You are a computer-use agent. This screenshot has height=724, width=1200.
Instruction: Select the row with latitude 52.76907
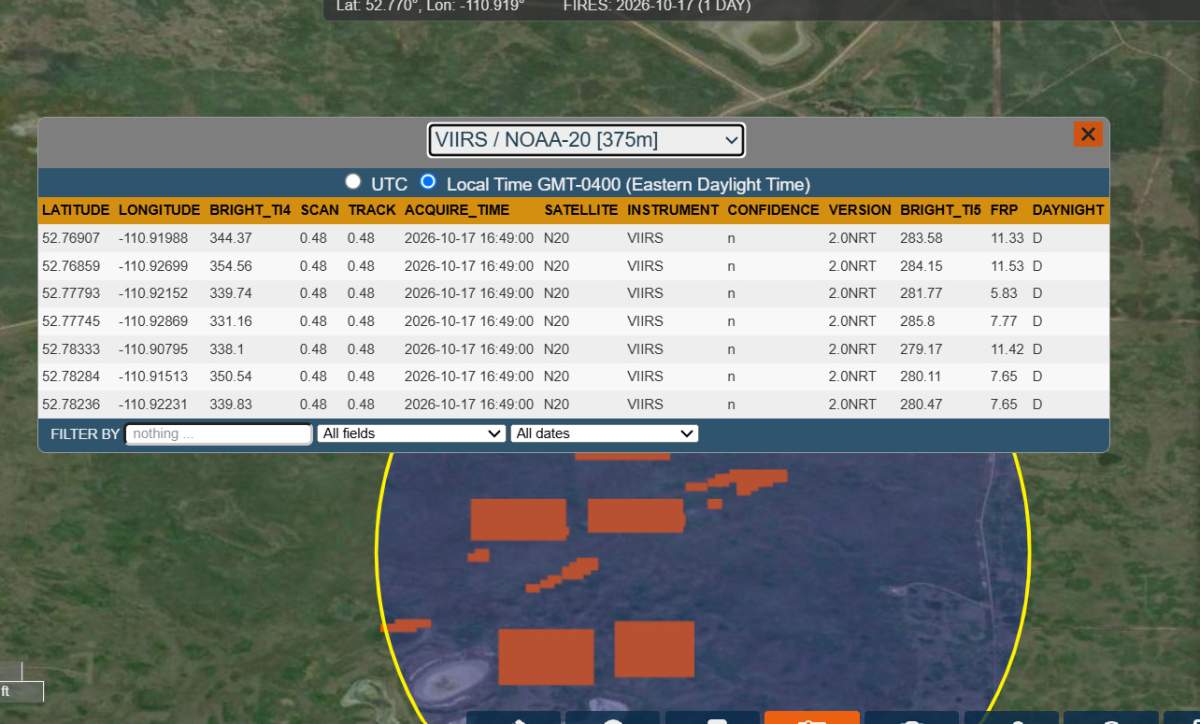pos(573,238)
